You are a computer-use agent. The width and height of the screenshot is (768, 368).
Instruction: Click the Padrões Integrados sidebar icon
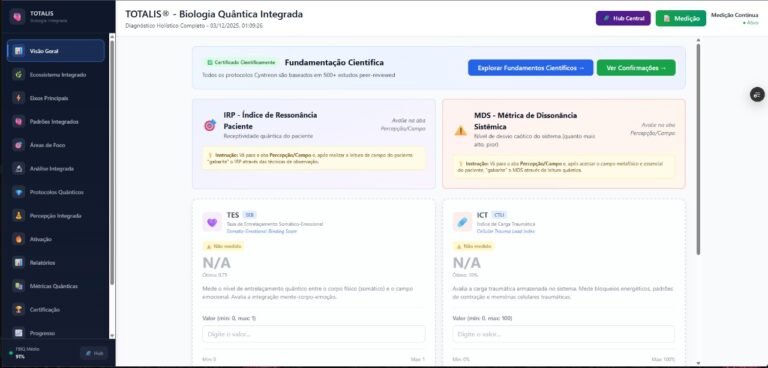click(19, 122)
